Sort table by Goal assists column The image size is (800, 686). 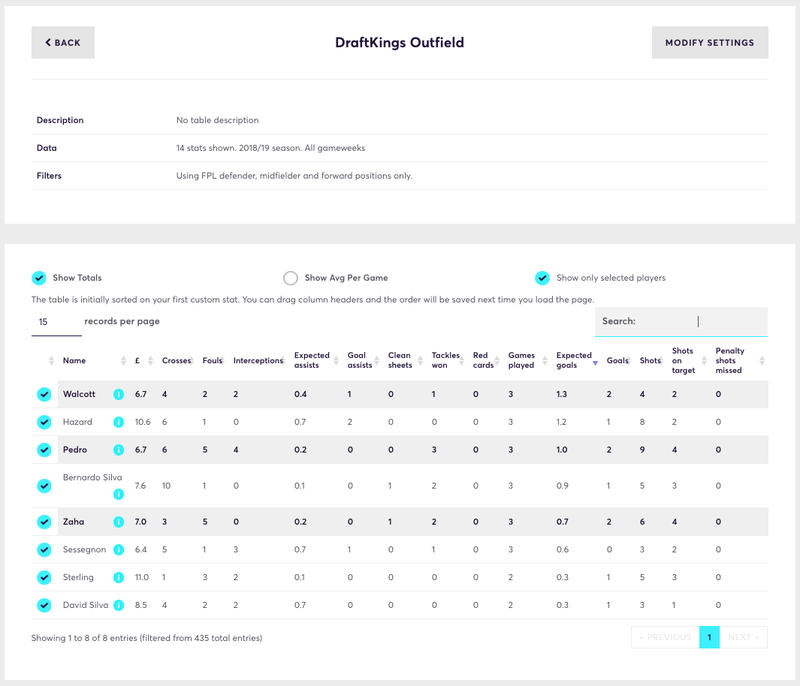[x=363, y=361]
